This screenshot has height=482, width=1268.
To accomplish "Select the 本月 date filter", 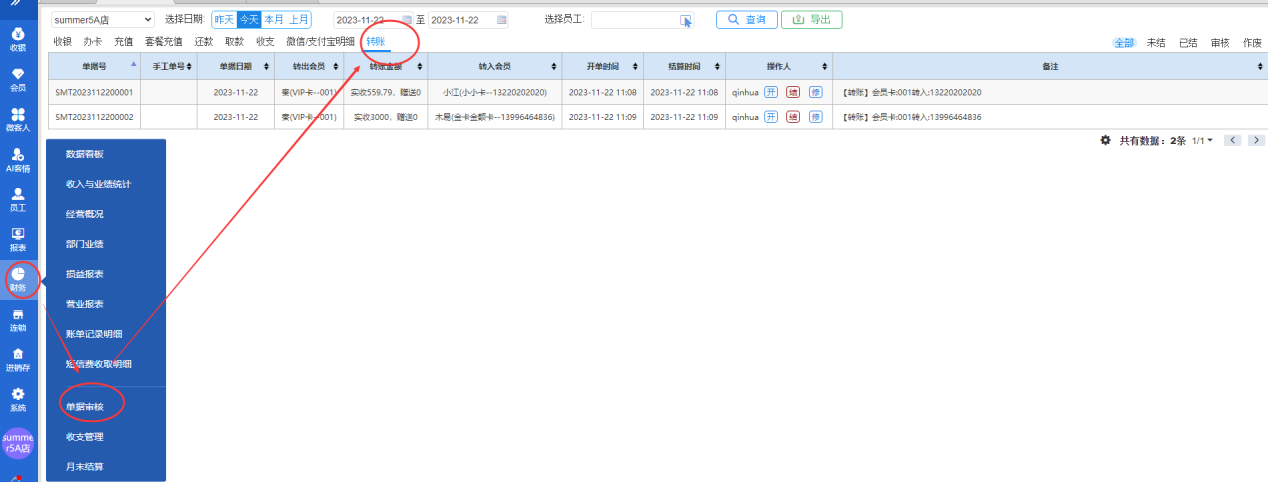I will point(273,19).
